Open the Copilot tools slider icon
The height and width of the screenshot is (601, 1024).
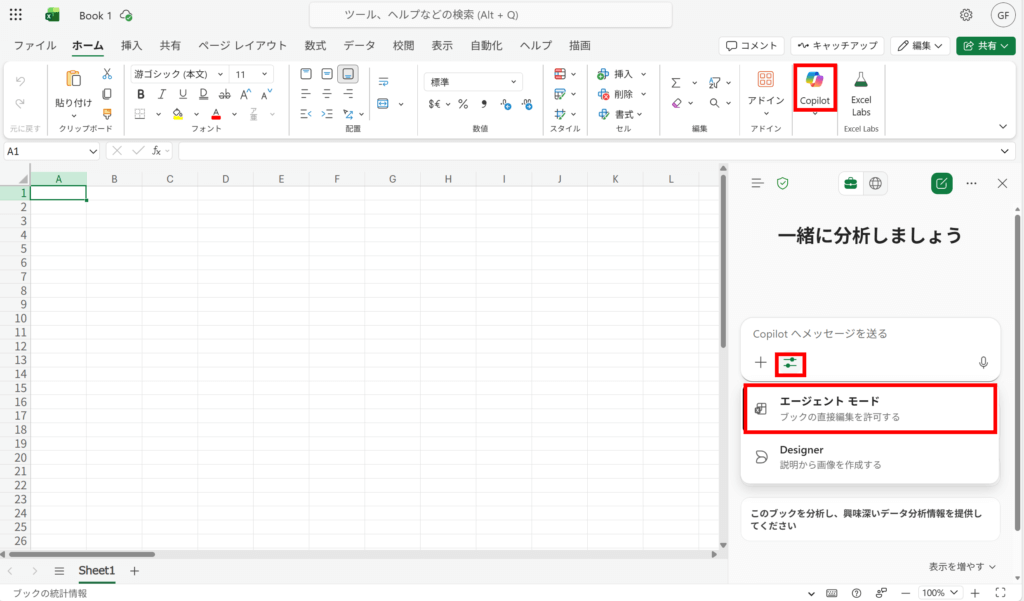coord(791,363)
